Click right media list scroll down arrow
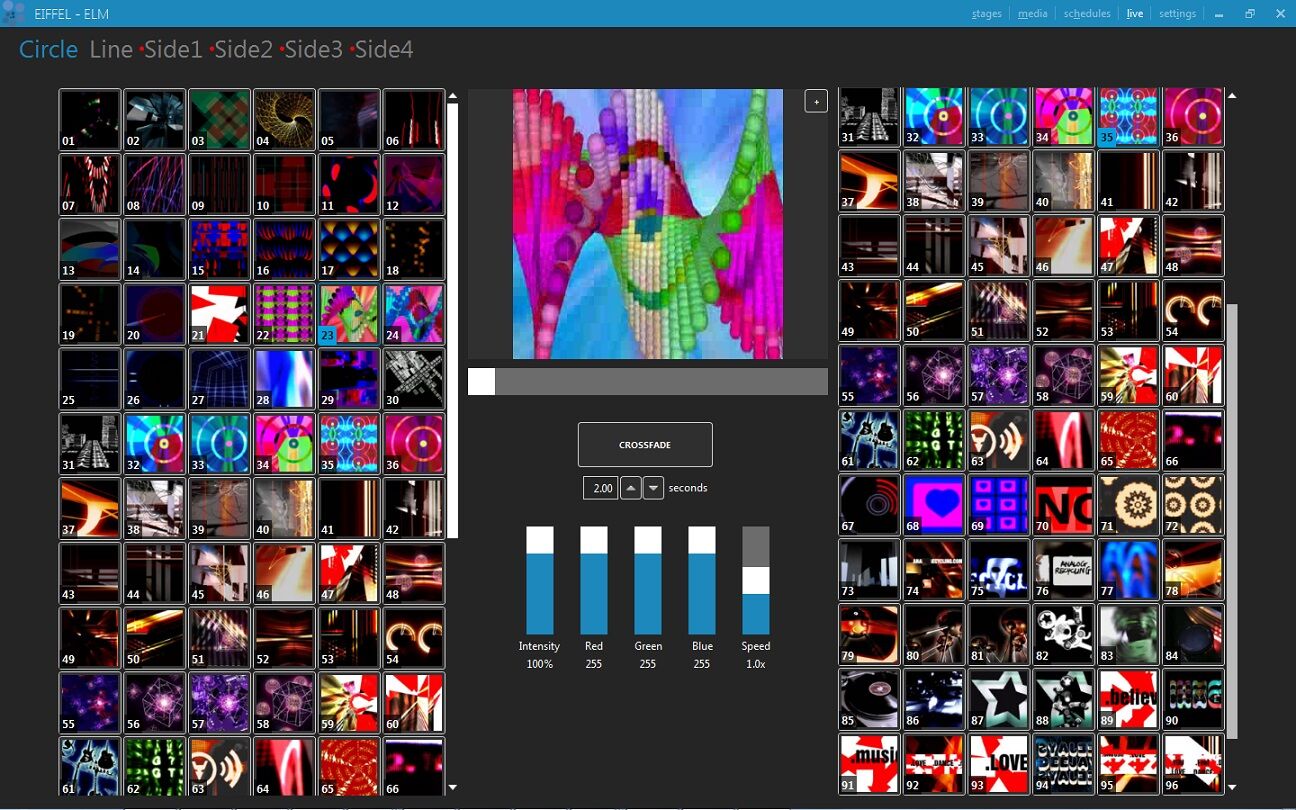 (1231, 788)
